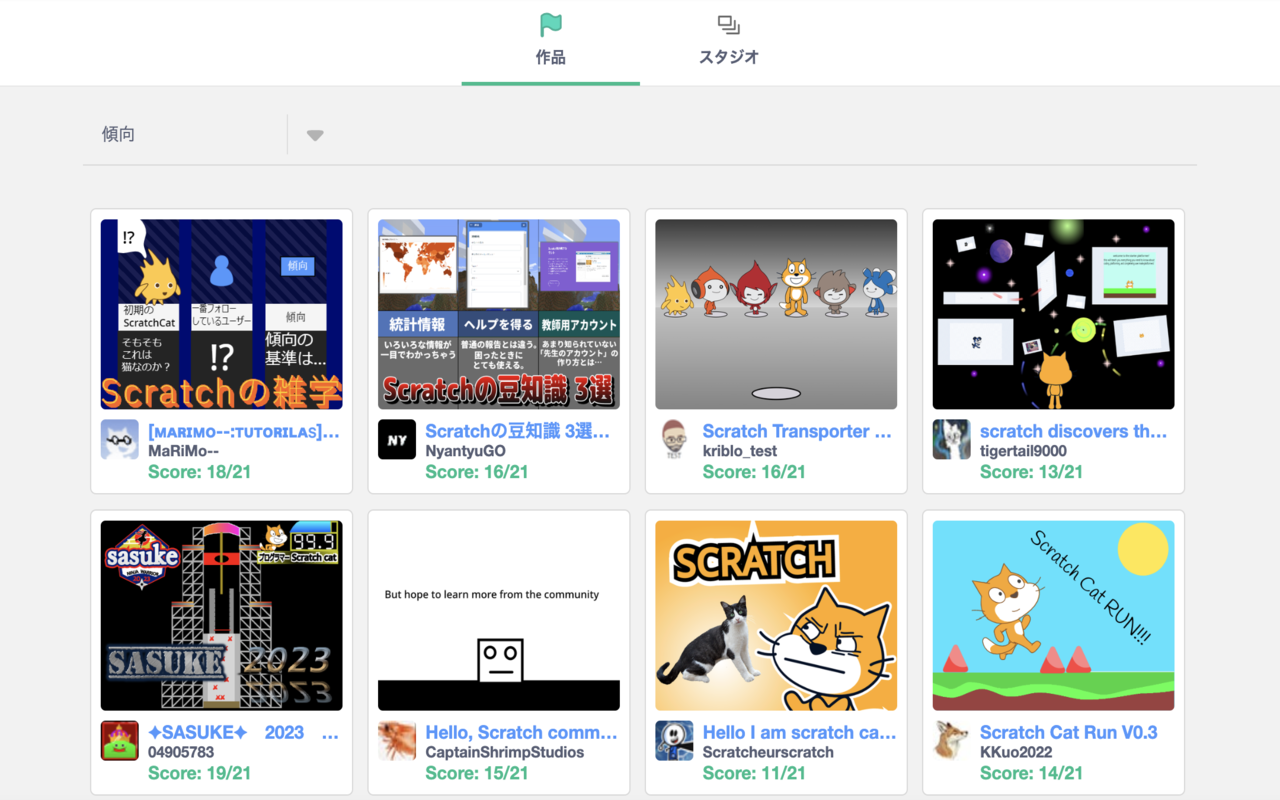Click NyantyuGO user avatar icon
Viewport: 1280px width, 800px height.
[397, 440]
